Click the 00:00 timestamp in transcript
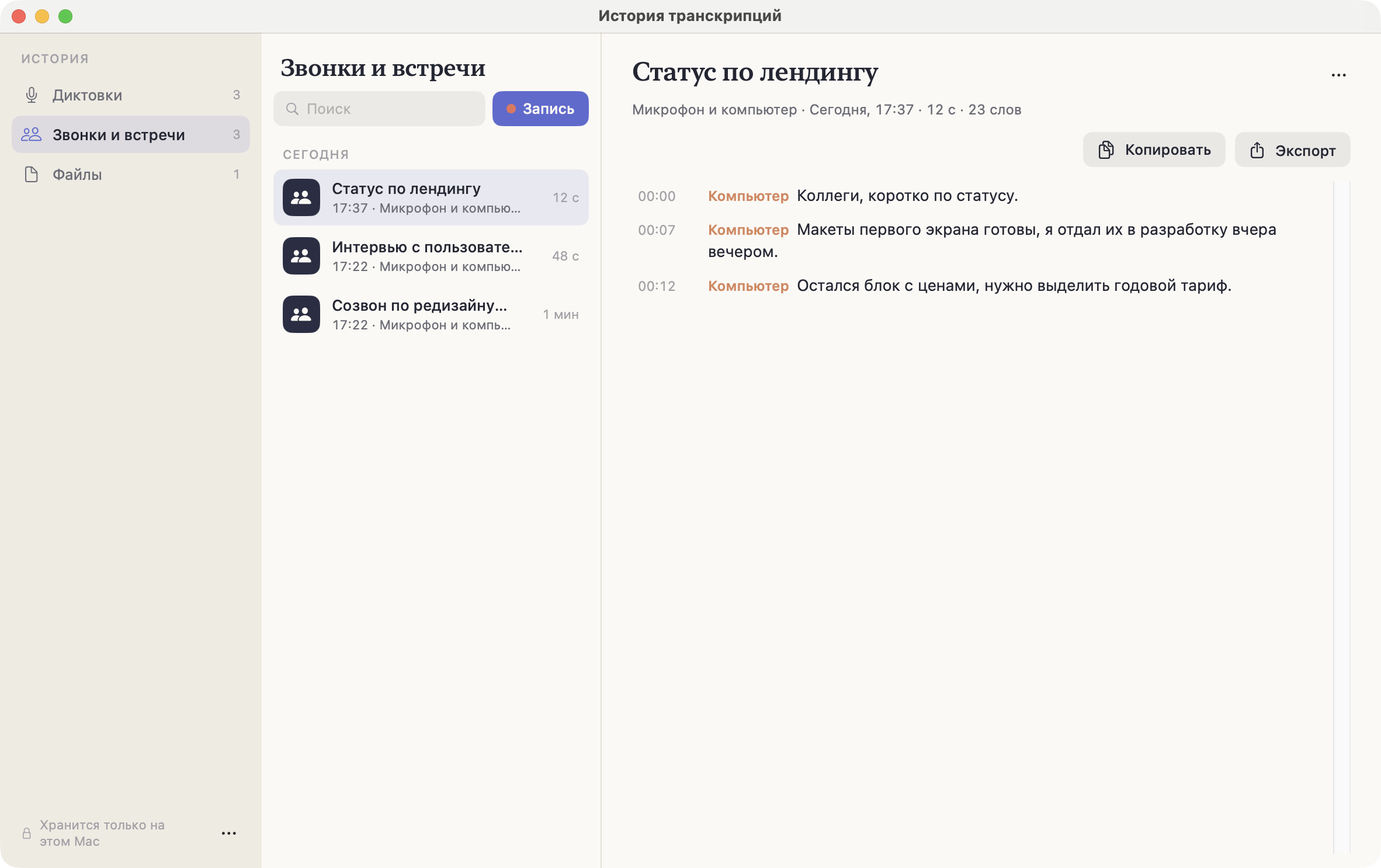The height and width of the screenshot is (868, 1381). click(x=657, y=196)
